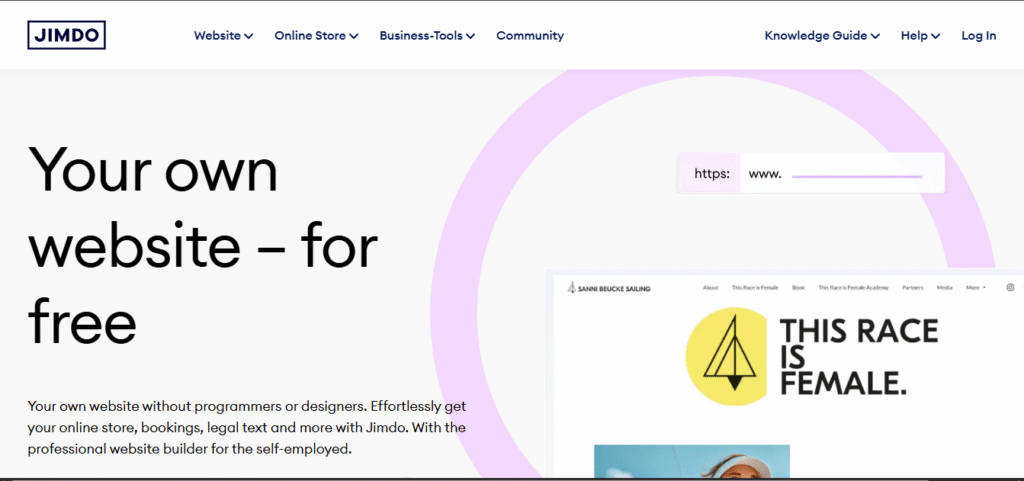Open 'This Race is Female' preview menu item
The height and width of the screenshot is (481, 1024).
[x=755, y=288]
